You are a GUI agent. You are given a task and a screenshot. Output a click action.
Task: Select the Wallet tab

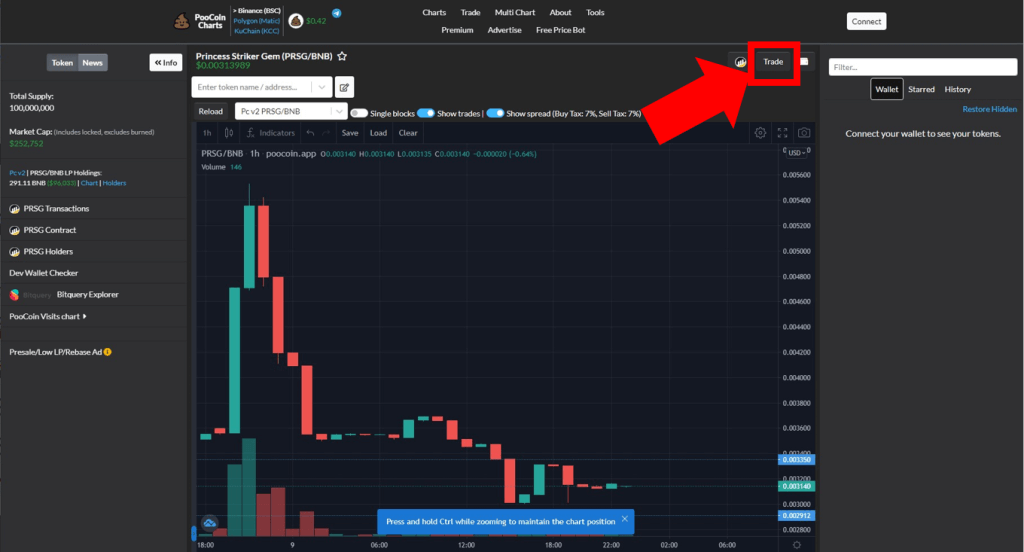pyautogui.click(x=887, y=89)
